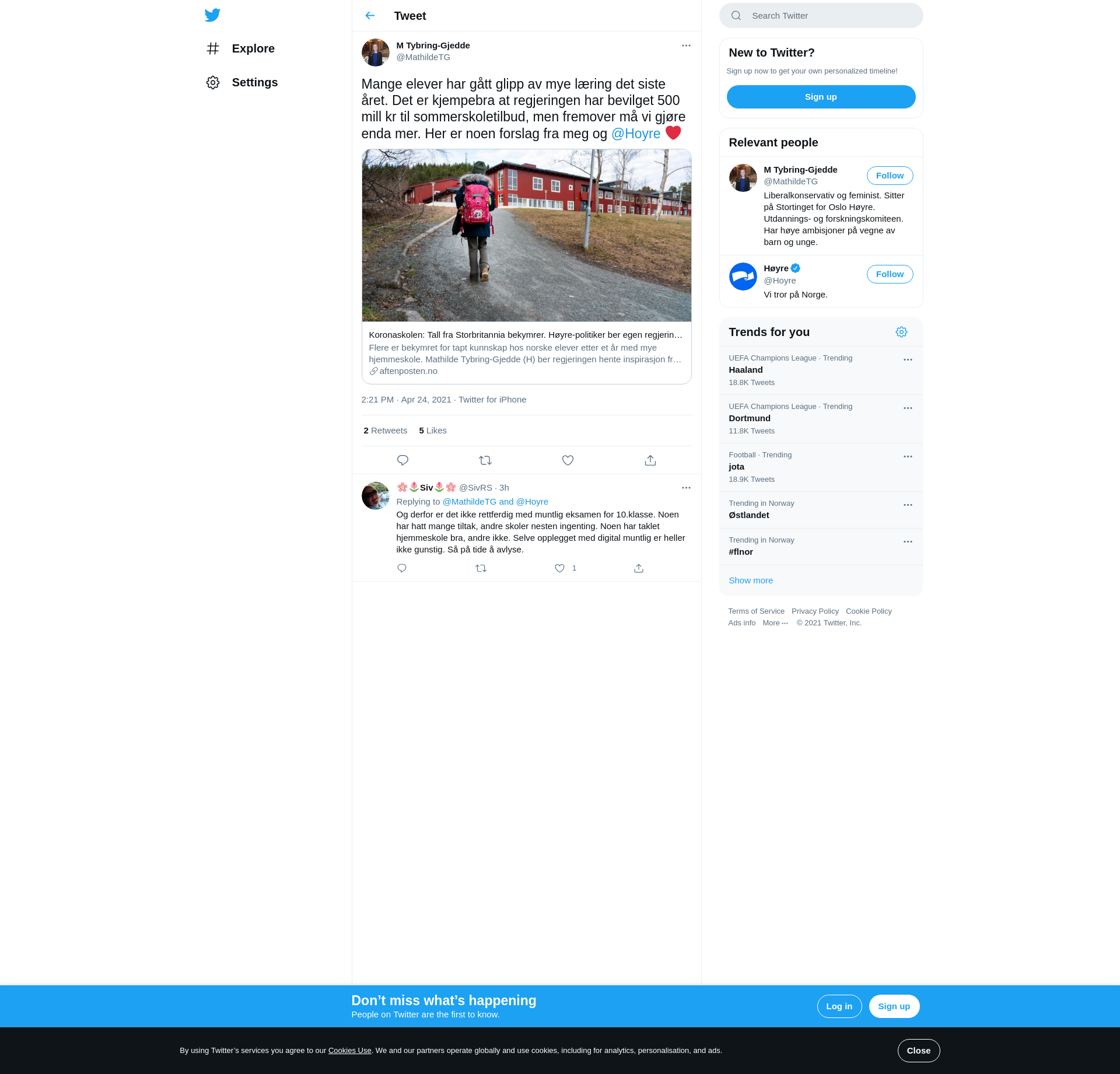Viewport: 1120px width, 1074px height.
Task: Open the Dortmund trend
Action: pyautogui.click(x=821, y=419)
